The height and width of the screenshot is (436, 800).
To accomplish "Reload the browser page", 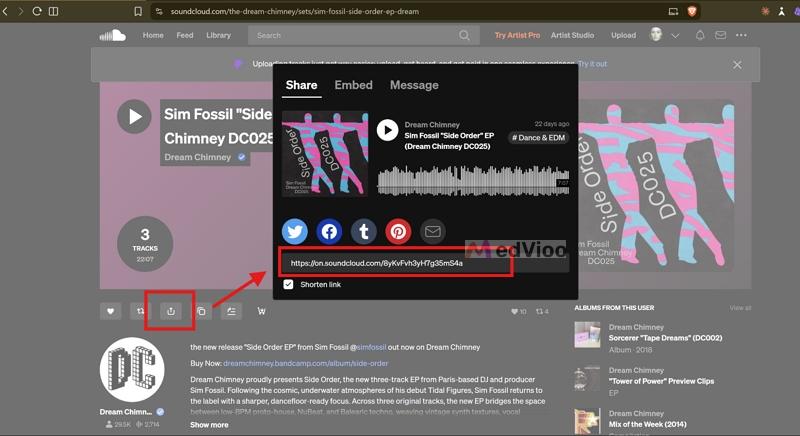I will tap(37, 11).
